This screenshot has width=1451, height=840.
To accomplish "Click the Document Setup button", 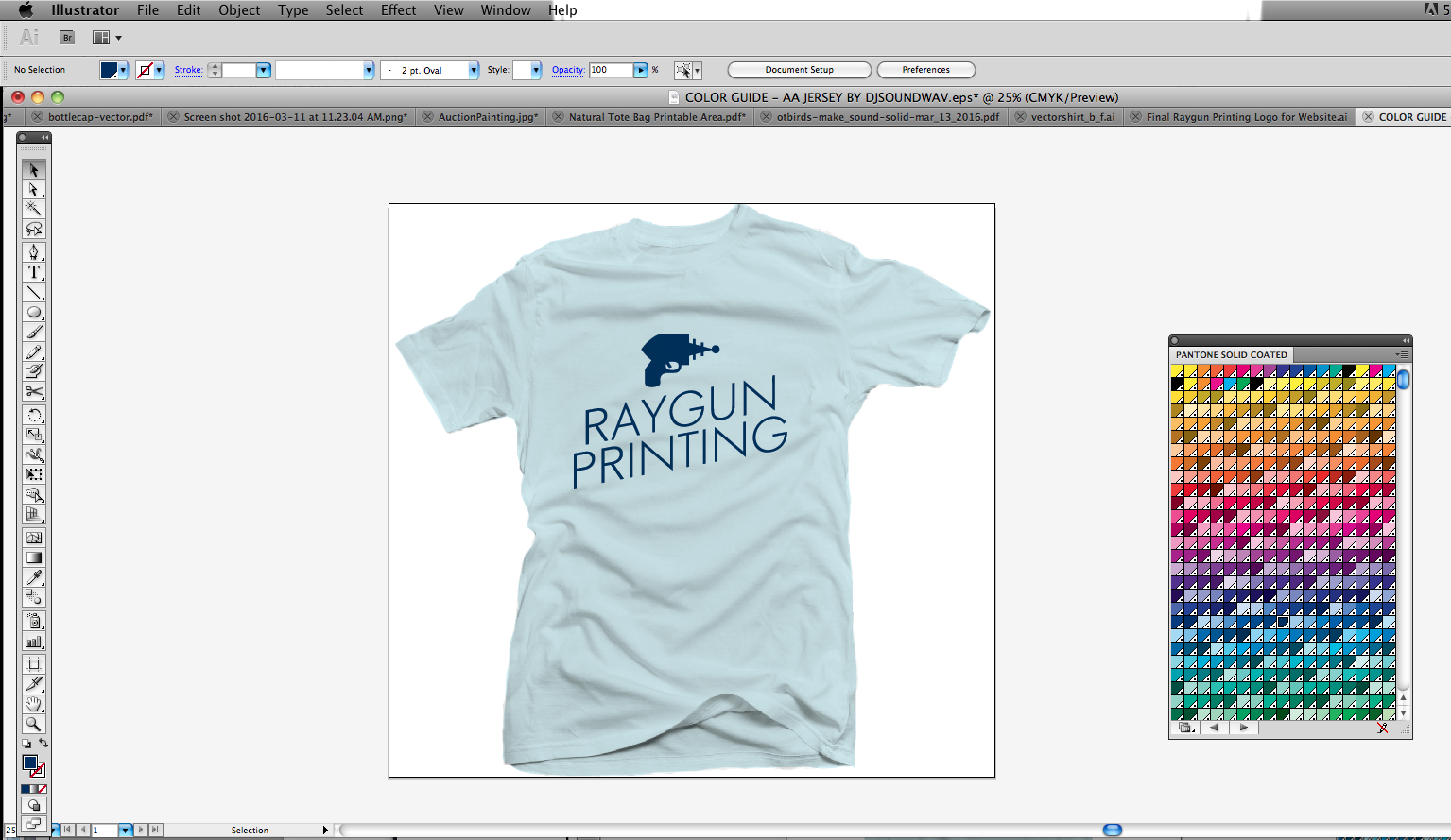I will click(x=800, y=70).
